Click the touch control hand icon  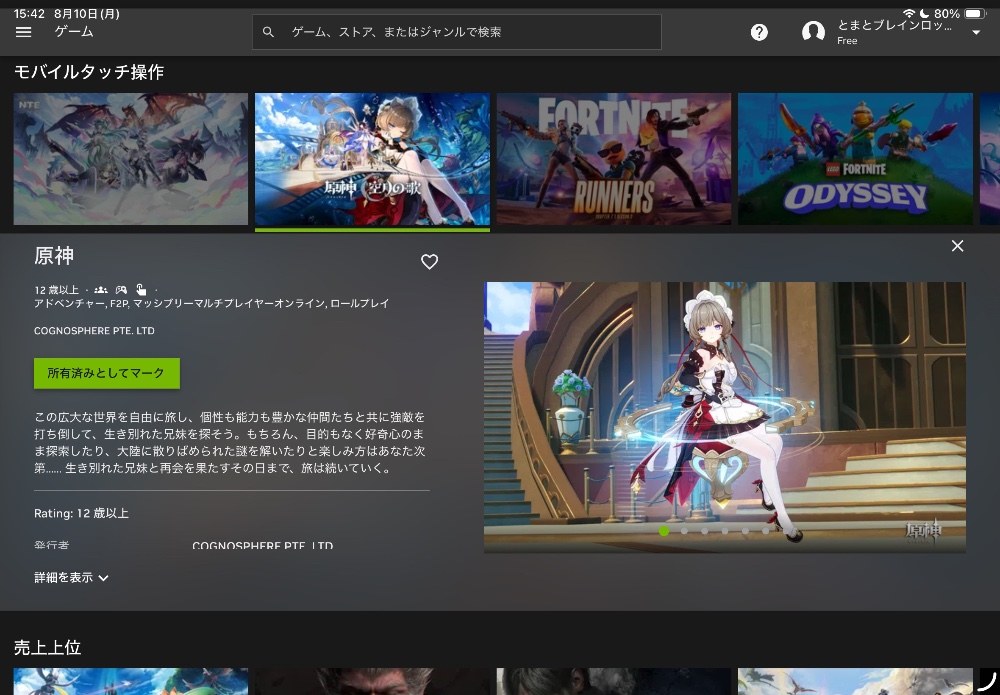[141, 290]
